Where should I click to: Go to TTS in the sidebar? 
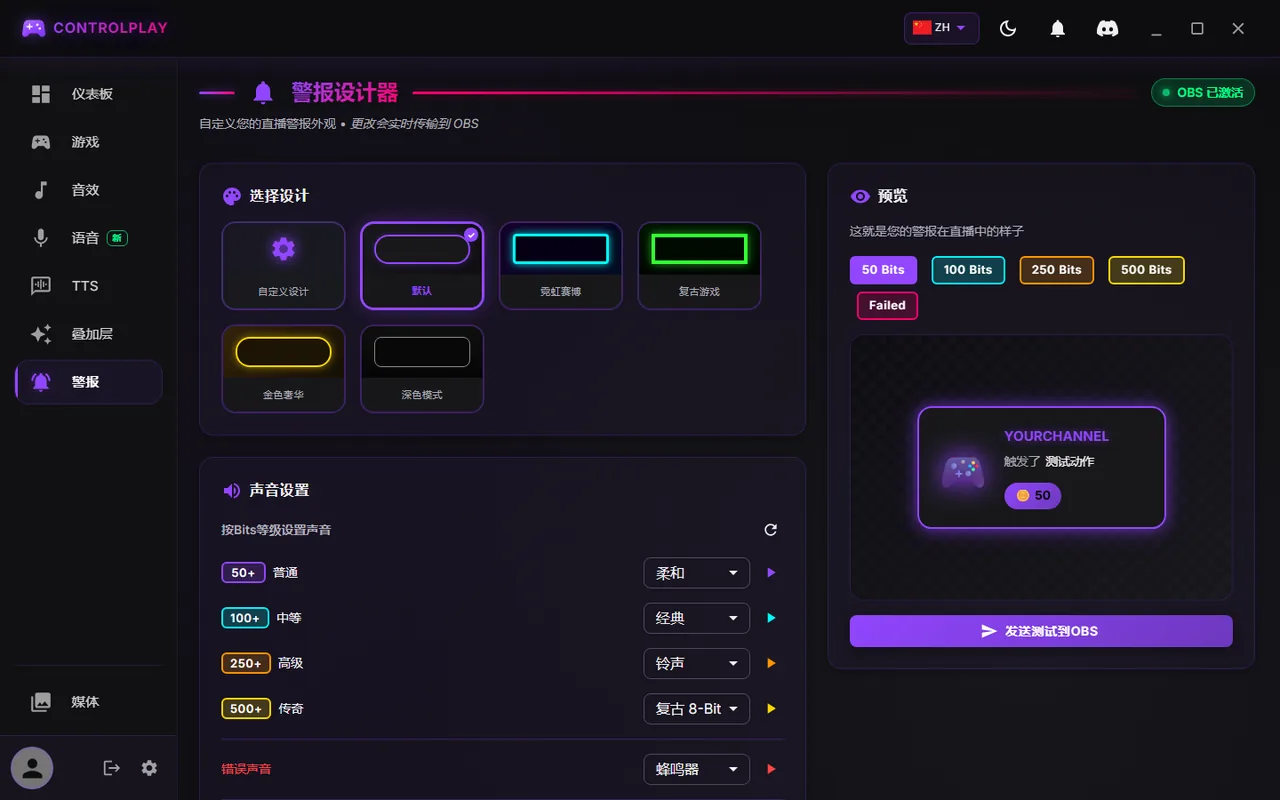click(89, 286)
